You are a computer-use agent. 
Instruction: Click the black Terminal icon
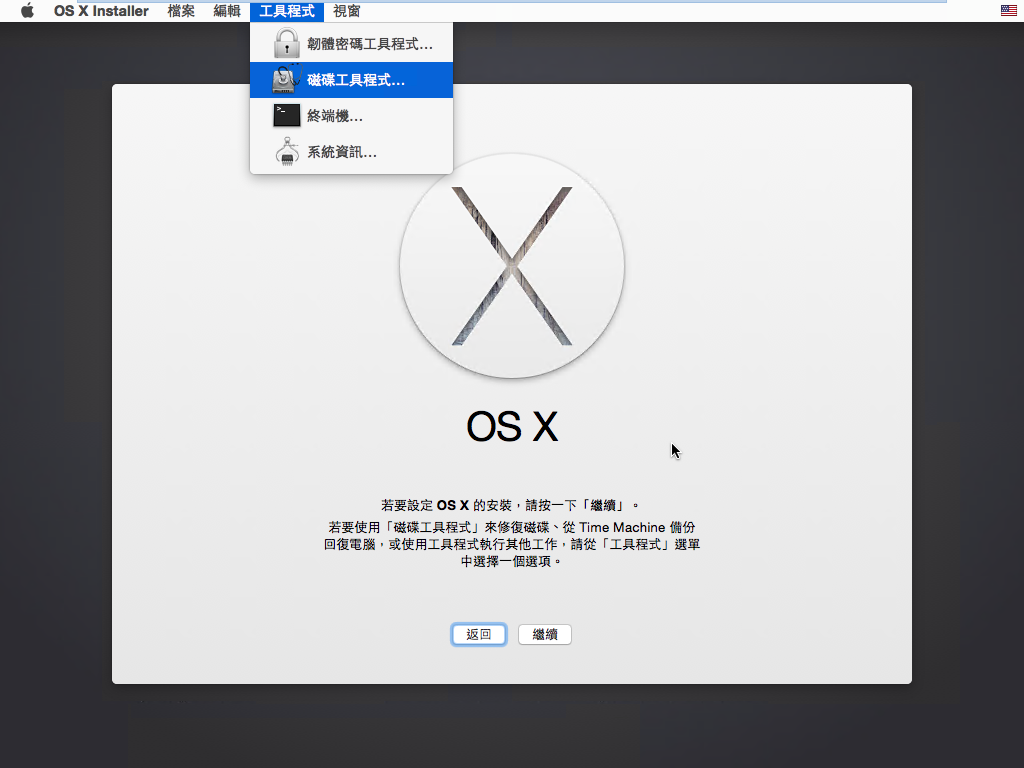(287, 116)
